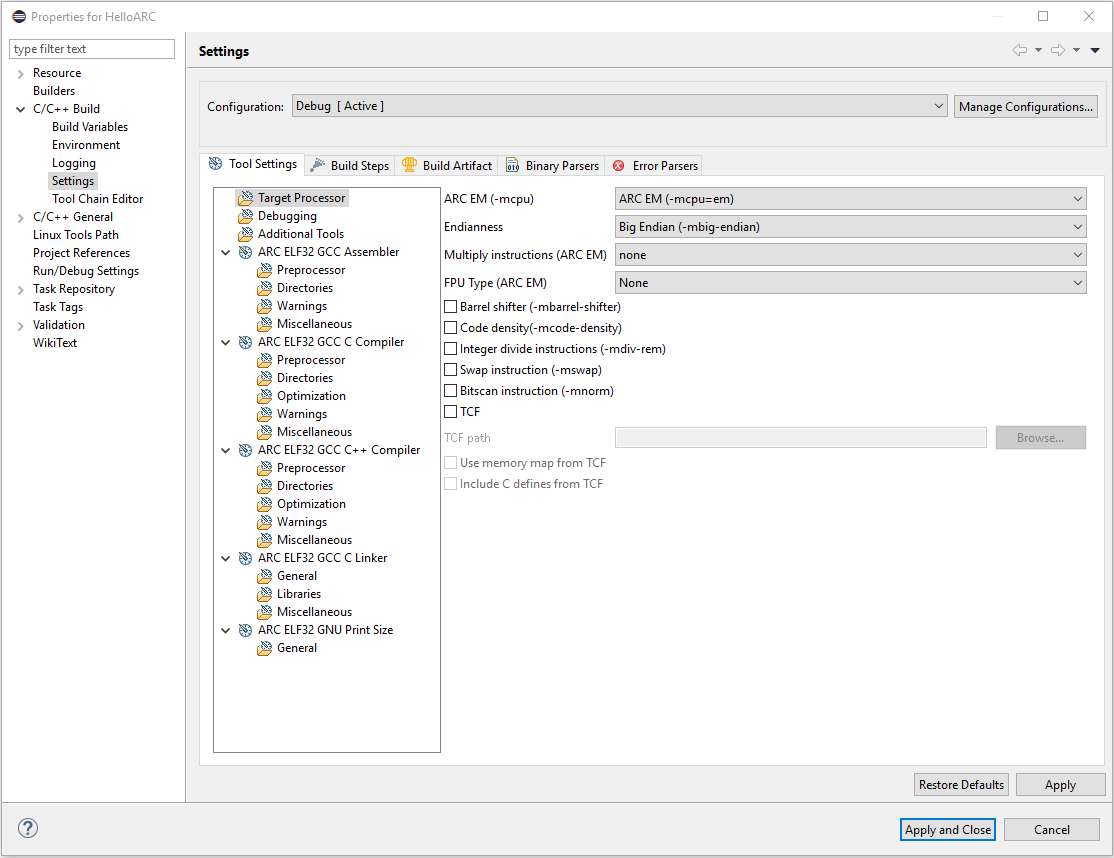Screen dimensions: 1114x858
Task: Click the type filter text field
Action: (x=92, y=49)
